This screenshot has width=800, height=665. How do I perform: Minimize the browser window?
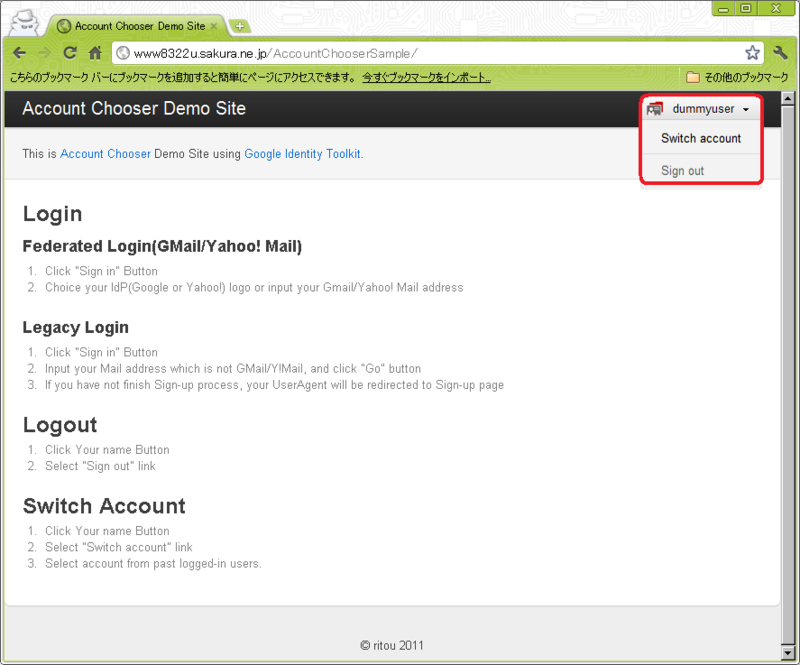point(723,9)
